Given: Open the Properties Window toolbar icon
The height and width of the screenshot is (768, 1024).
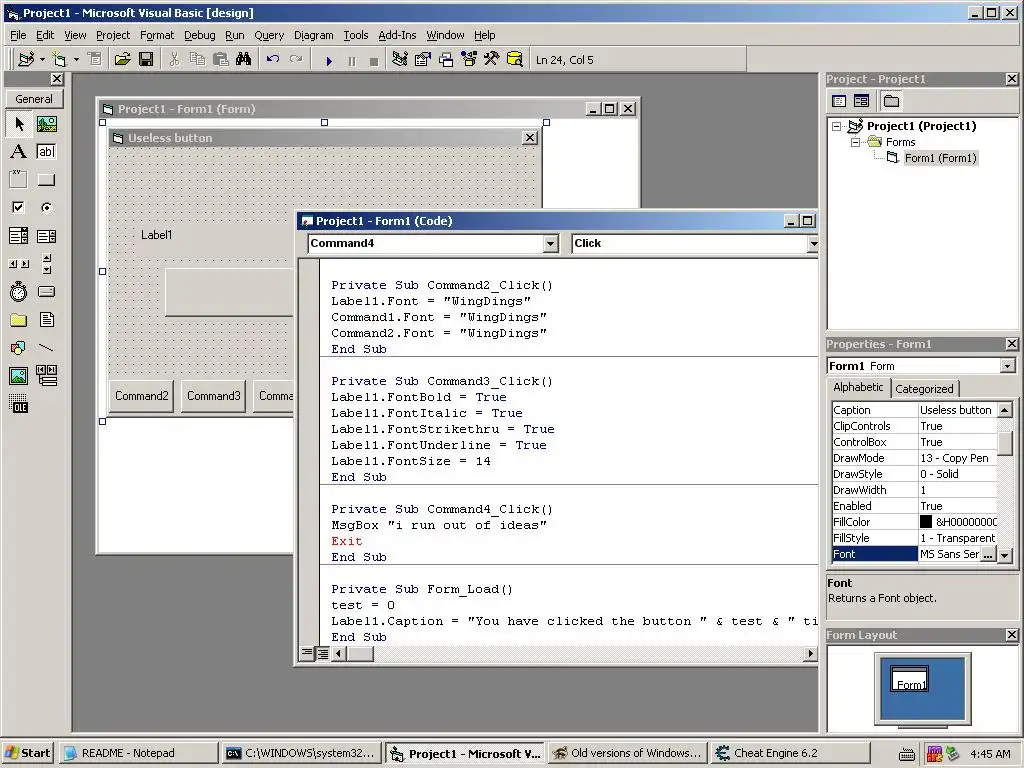Looking at the screenshot, I should [x=423, y=60].
